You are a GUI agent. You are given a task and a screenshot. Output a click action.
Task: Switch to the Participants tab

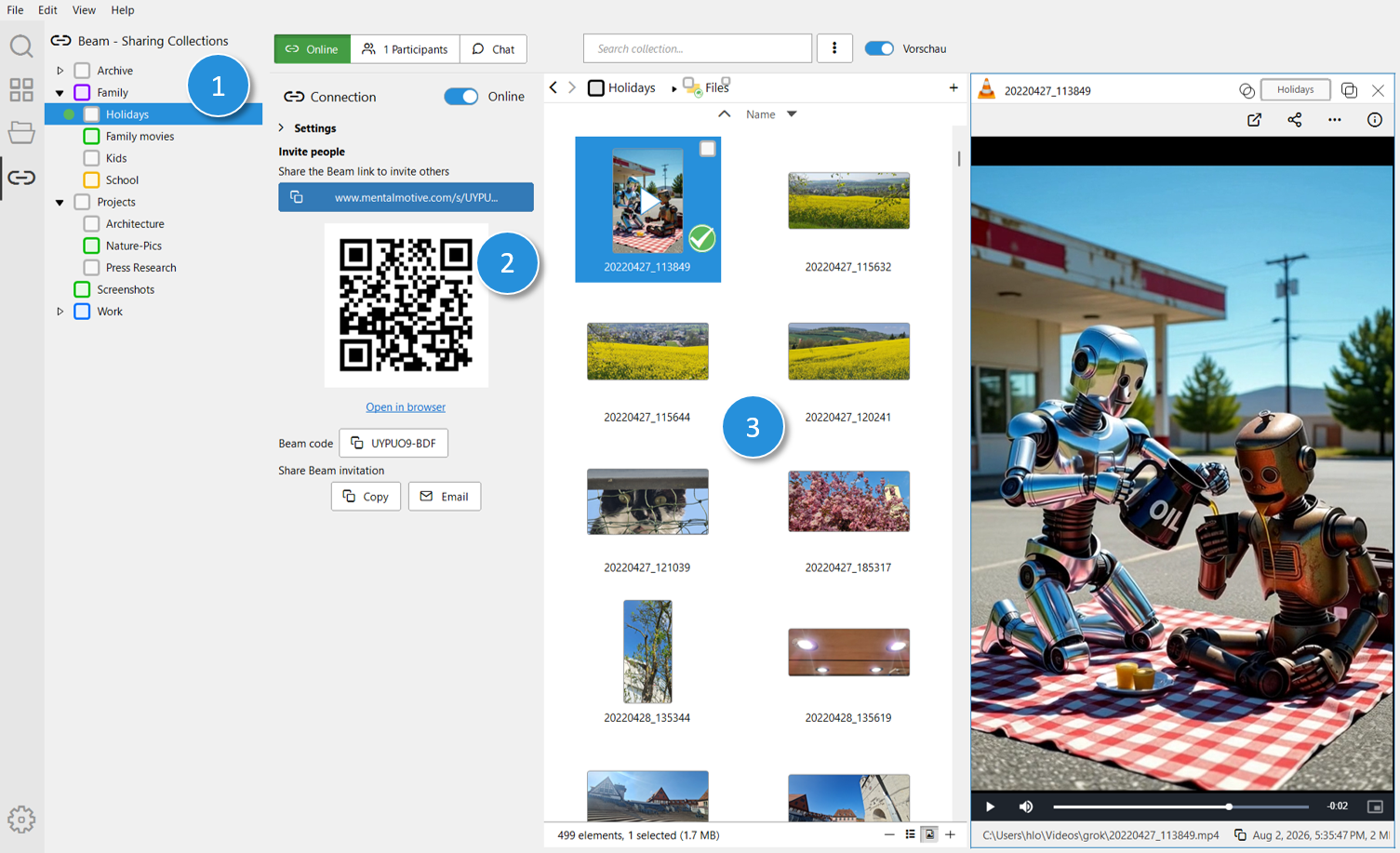[405, 48]
